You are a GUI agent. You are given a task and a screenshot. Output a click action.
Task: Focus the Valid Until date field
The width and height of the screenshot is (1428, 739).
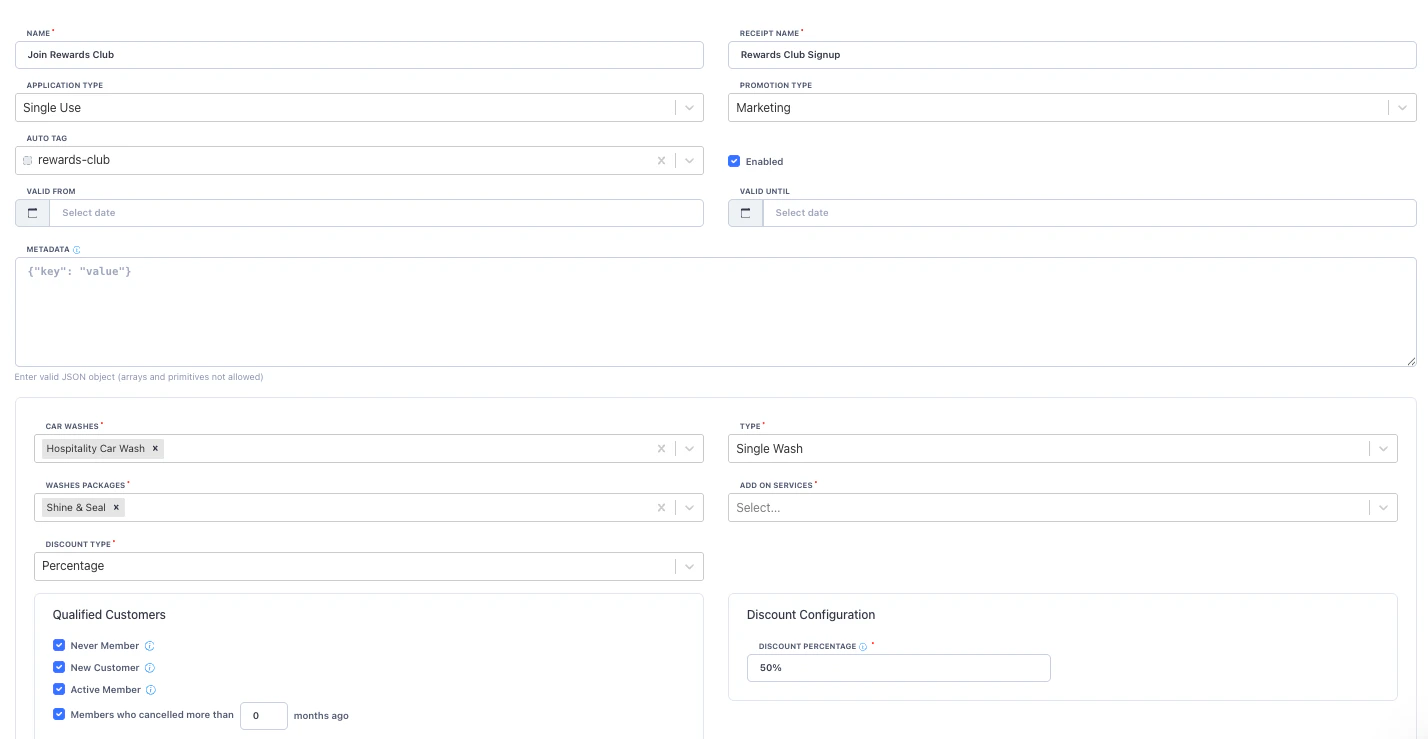pyautogui.click(x=1089, y=213)
